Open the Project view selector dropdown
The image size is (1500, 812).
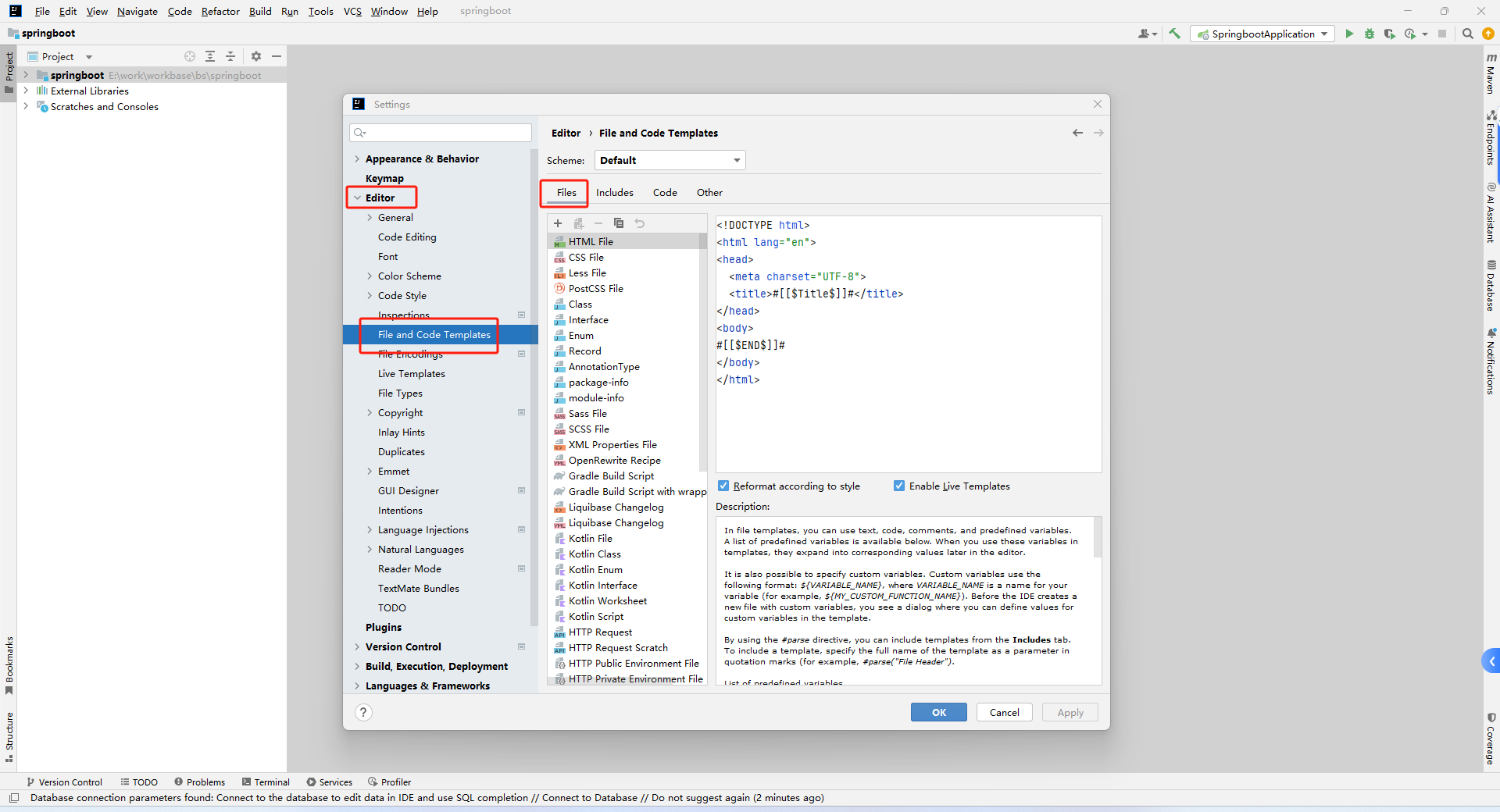[61, 56]
